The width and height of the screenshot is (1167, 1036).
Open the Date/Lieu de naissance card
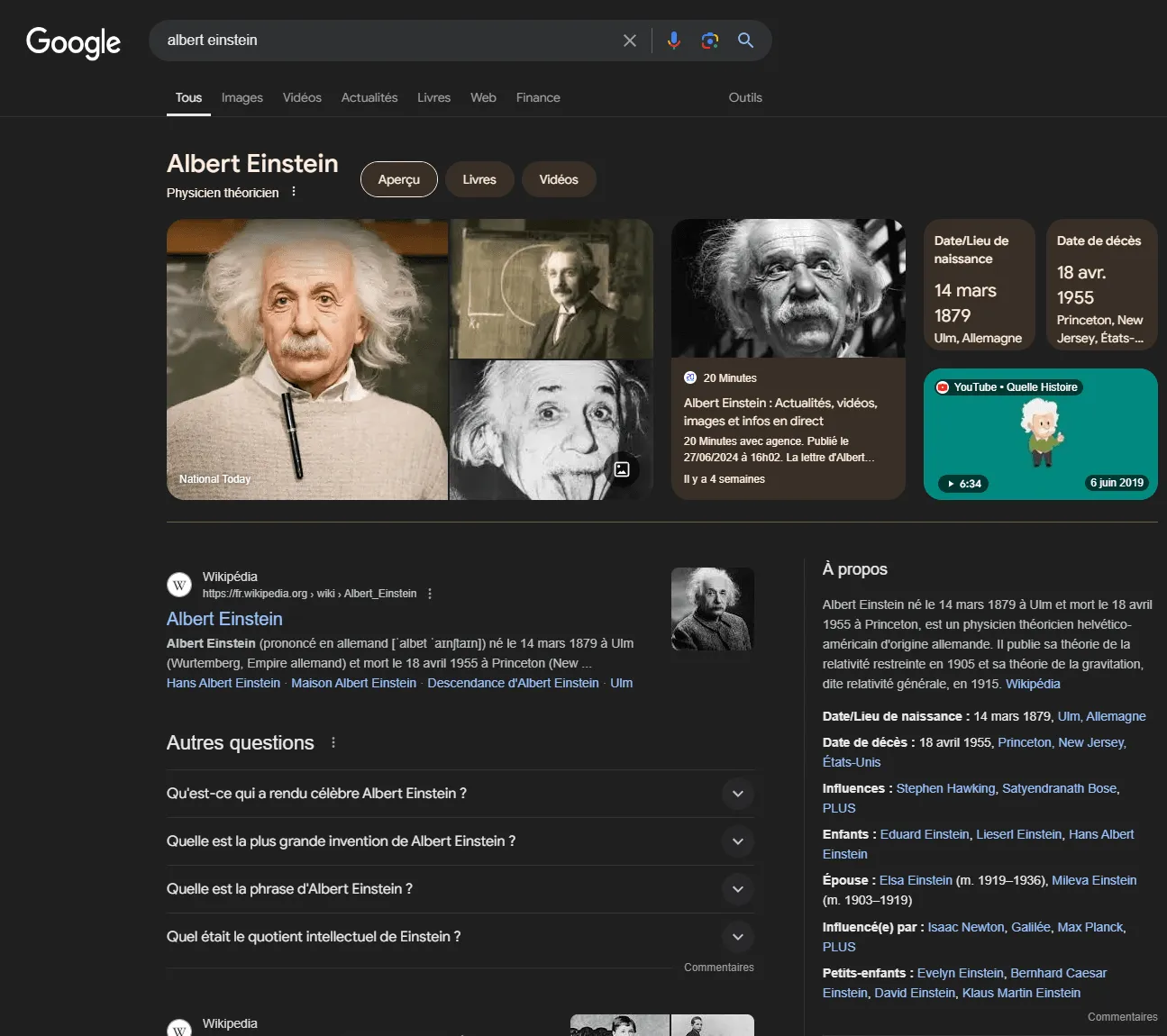[979, 285]
